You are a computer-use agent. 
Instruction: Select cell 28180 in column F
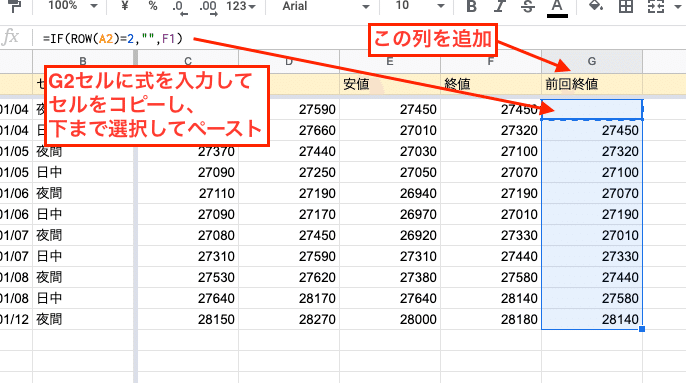(x=490, y=320)
